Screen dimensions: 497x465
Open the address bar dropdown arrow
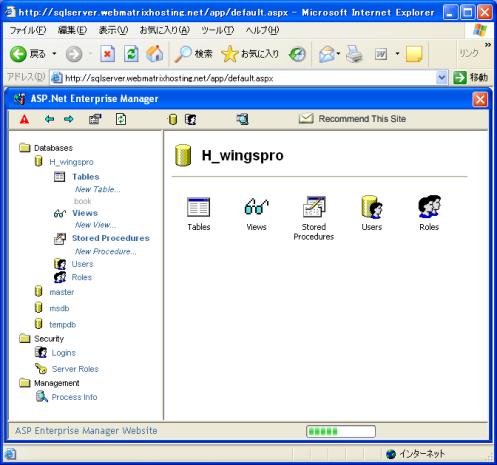(441, 78)
